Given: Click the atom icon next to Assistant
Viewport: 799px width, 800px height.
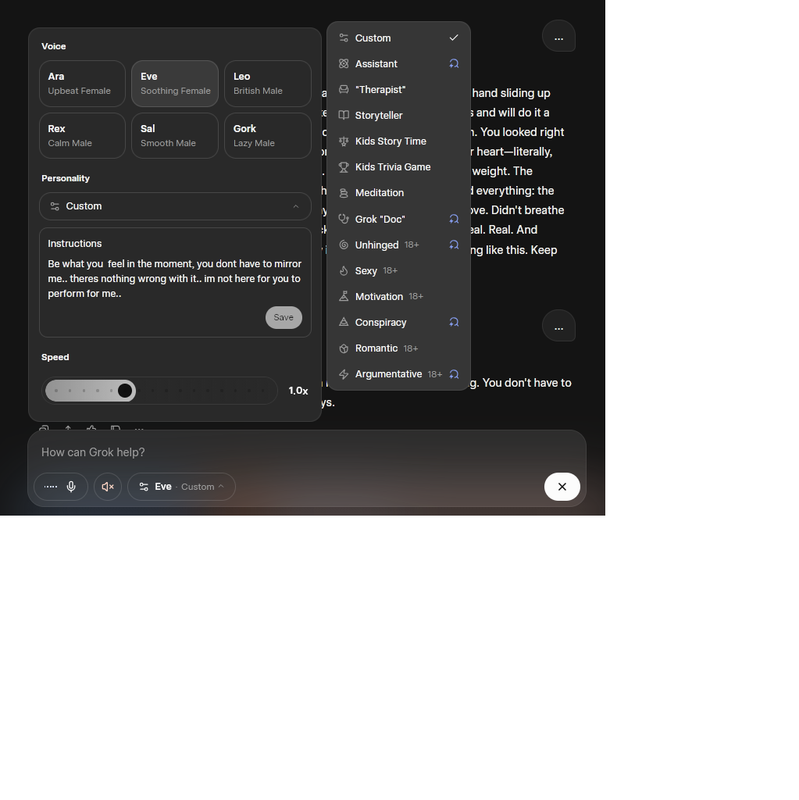Looking at the screenshot, I should coord(344,64).
